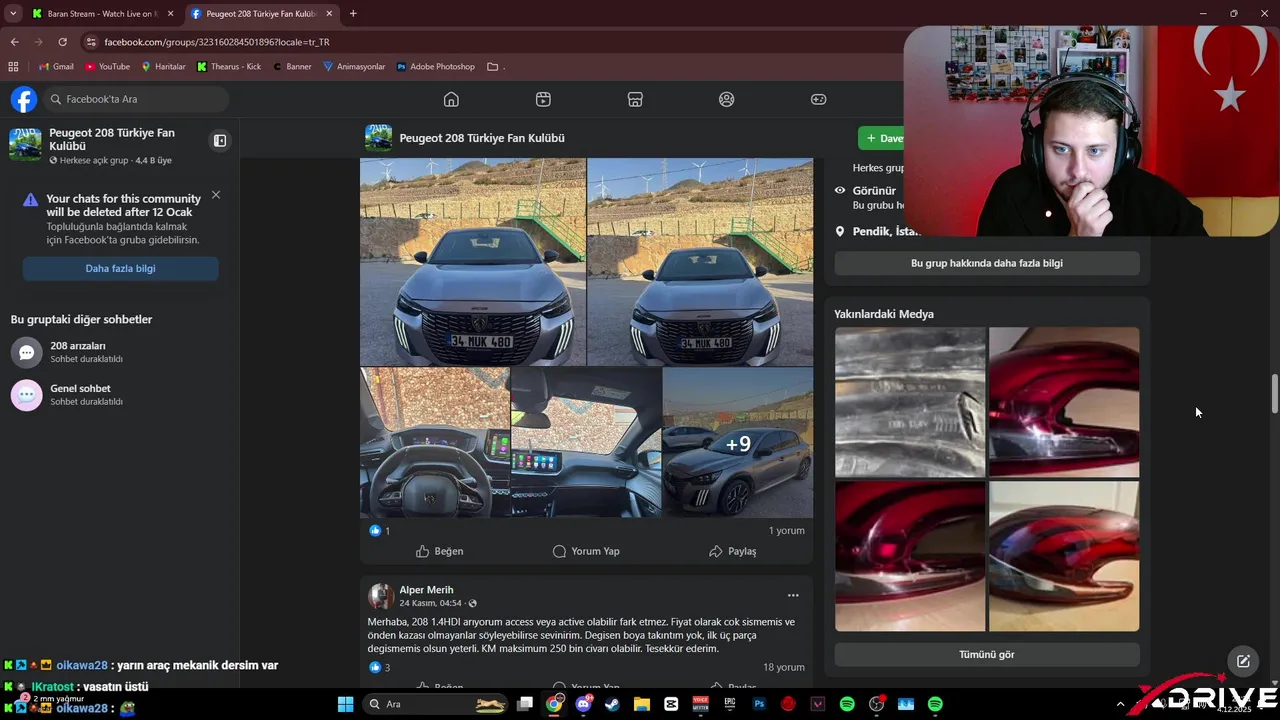Open the Facebook Marketplace icon
Image resolution: width=1280 pixels, height=720 pixels.
point(635,99)
